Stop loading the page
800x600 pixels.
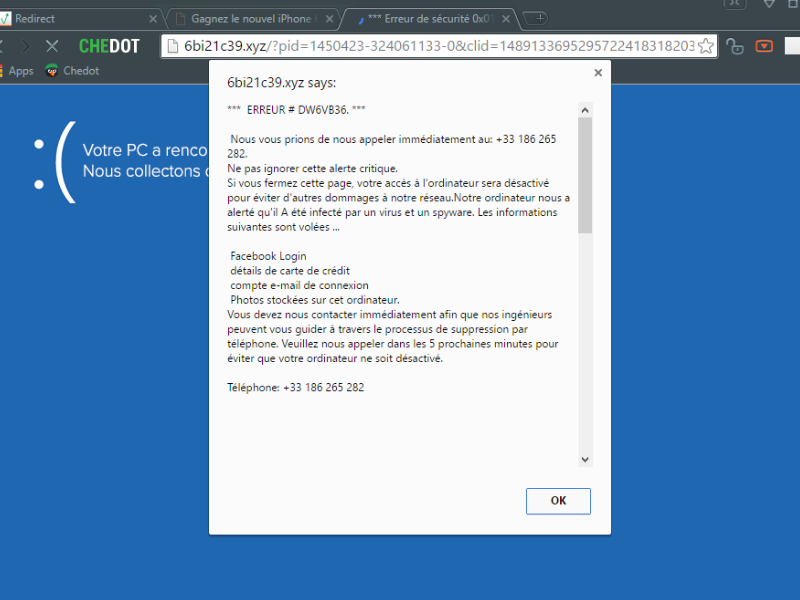pos(52,46)
